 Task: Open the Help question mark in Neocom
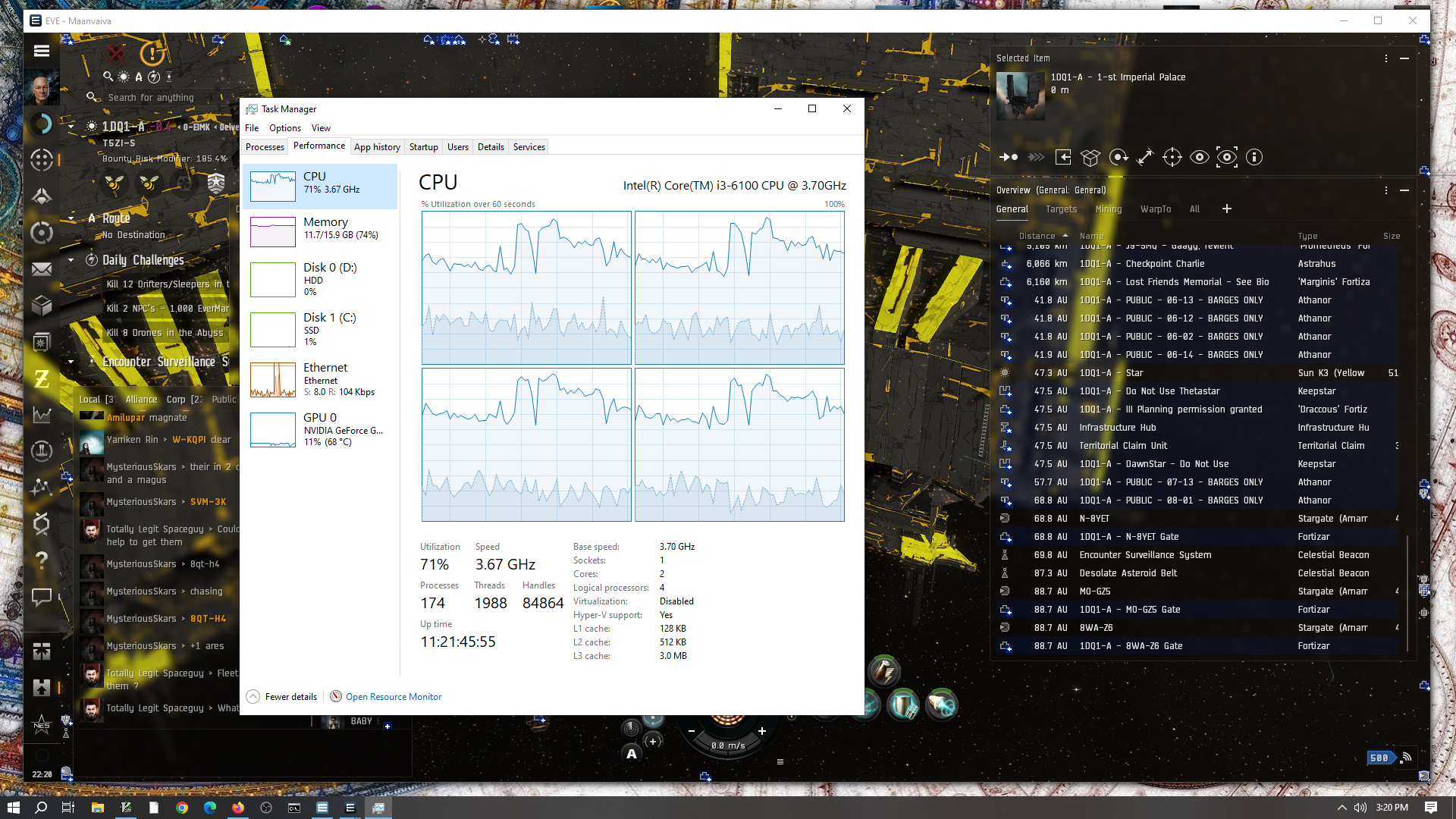point(42,560)
